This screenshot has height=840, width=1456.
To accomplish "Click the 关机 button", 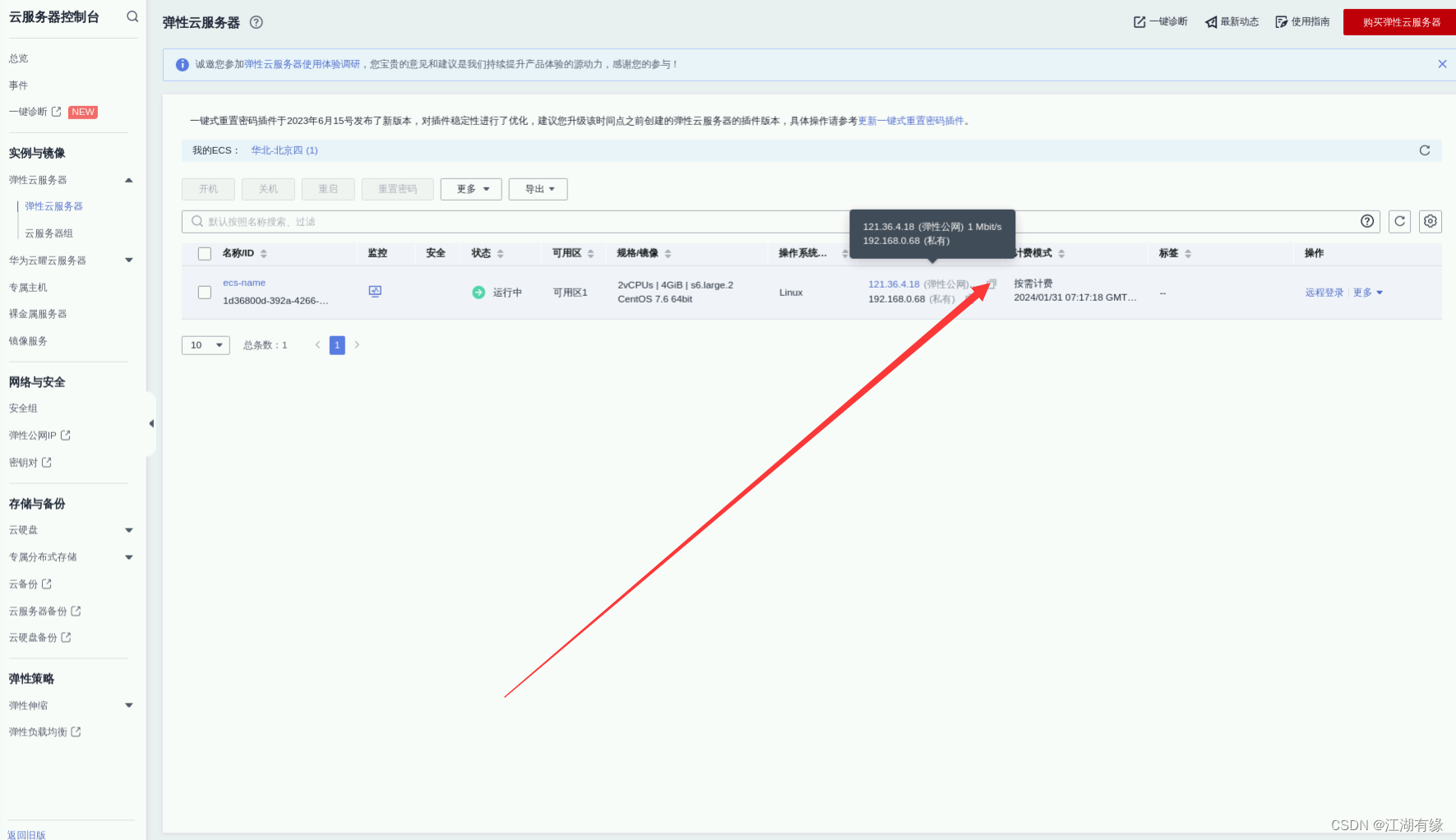I will click(268, 189).
